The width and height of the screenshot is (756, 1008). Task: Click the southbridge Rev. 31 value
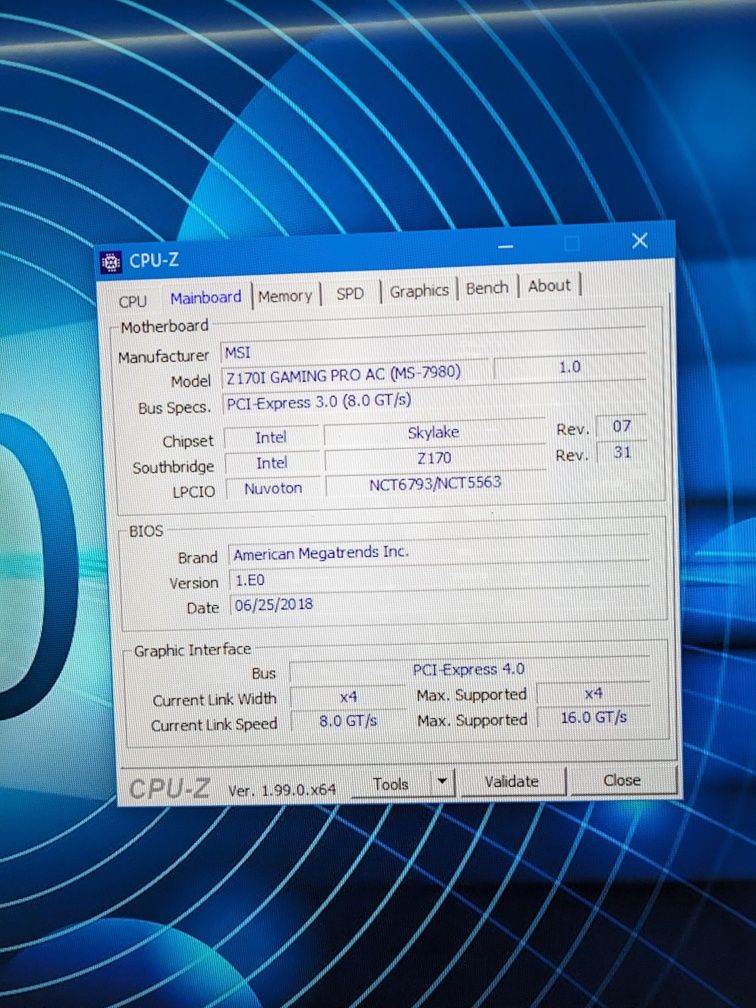(x=622, y=452)
